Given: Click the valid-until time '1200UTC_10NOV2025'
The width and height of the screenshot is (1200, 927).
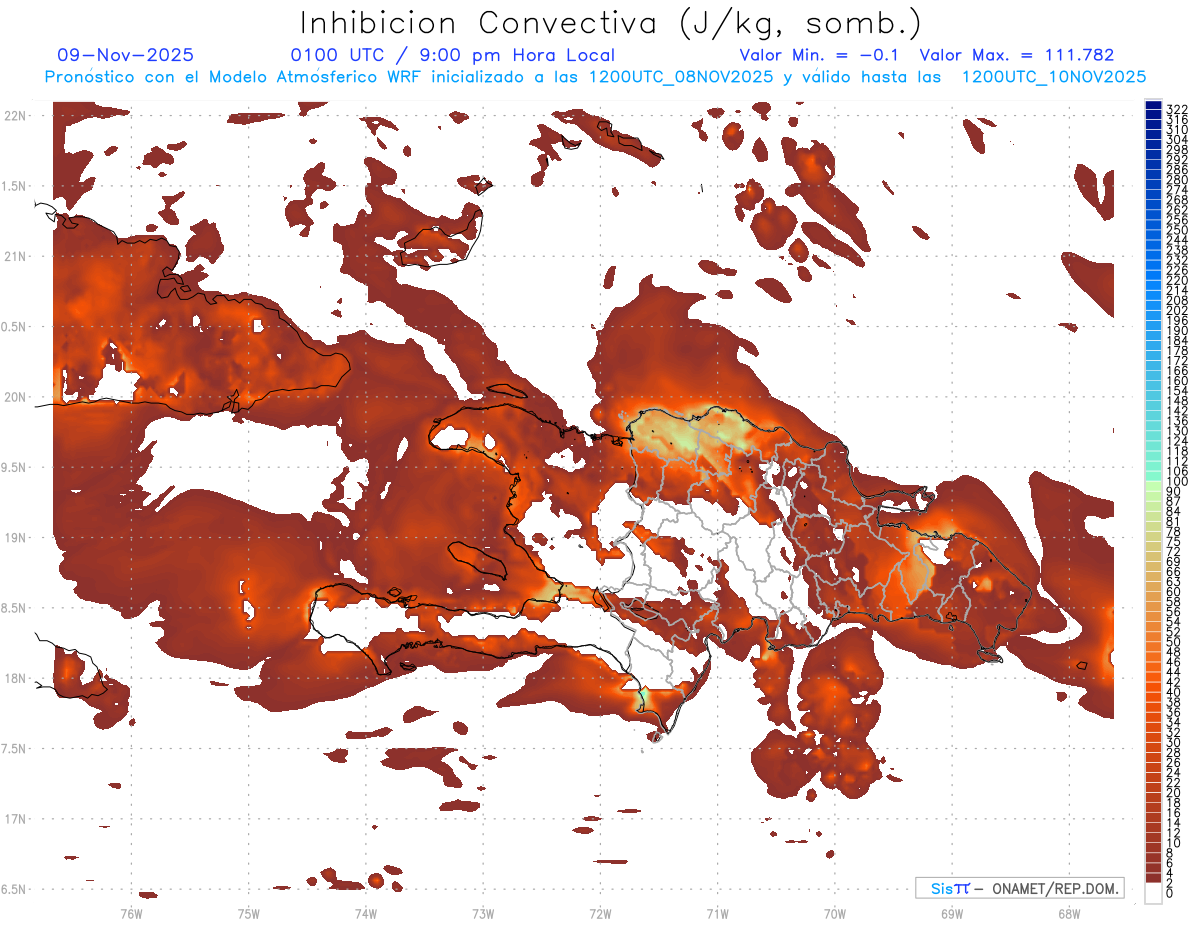Looking at the screenshot, I should [1053, 77].
